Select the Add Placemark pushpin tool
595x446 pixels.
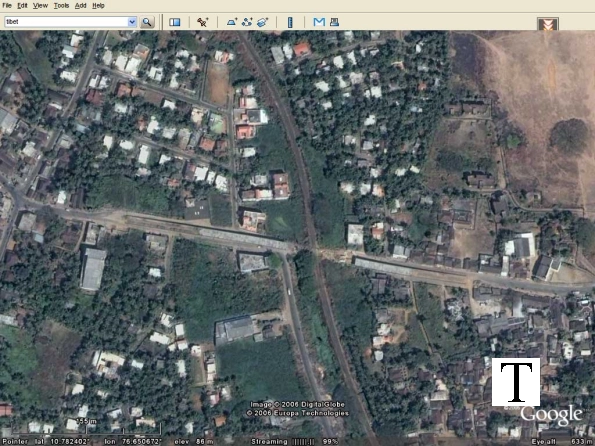pos(202,22)
